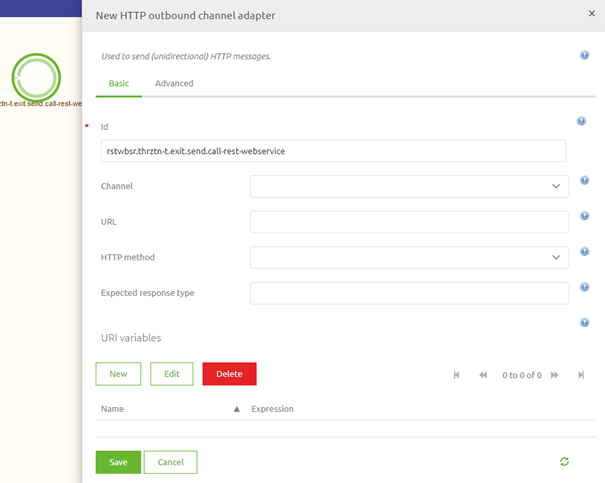Switch to the Basic tab
Image resolution: width=605 pixels, height=483 pixels.
pos(119,83)
